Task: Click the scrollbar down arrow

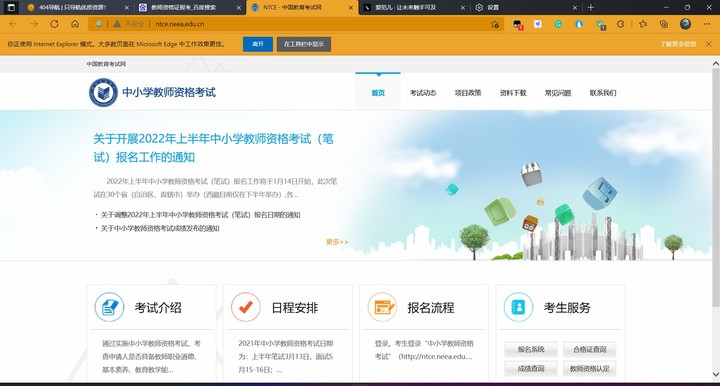Action: click(715, 375)
